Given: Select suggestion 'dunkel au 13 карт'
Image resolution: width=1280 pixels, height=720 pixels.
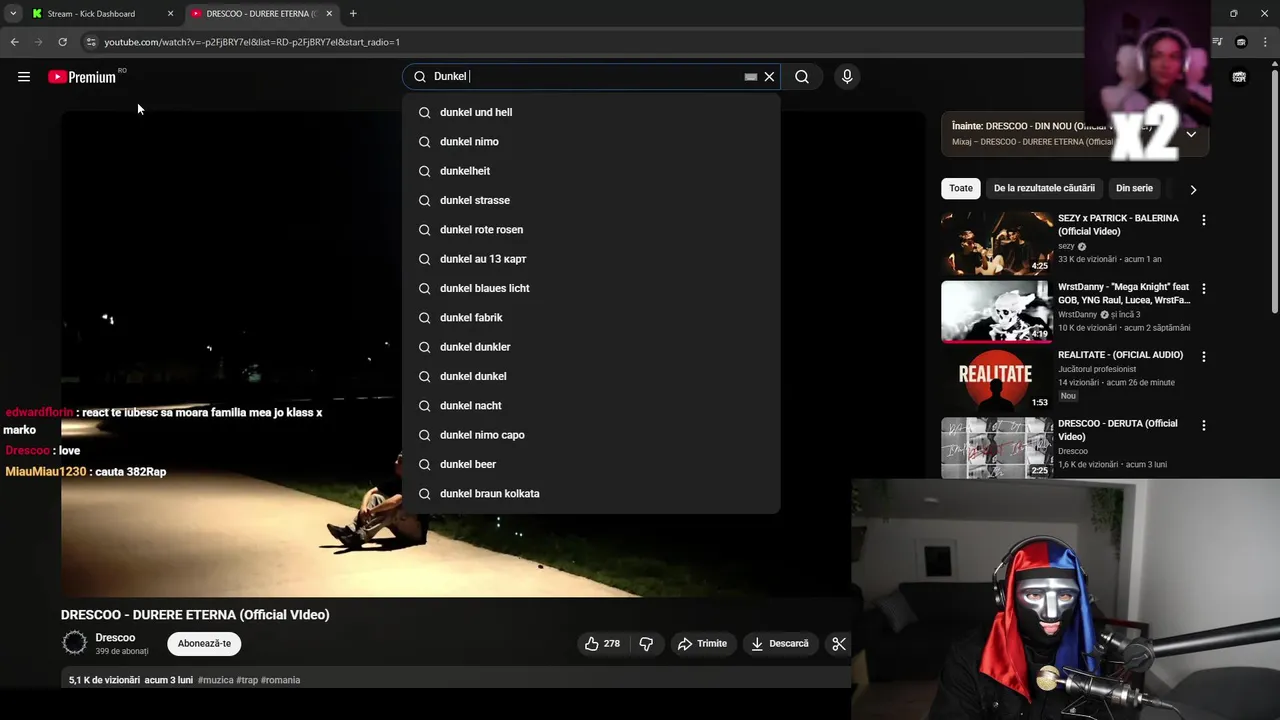Looking at the screenshot, I should point(591,259).
